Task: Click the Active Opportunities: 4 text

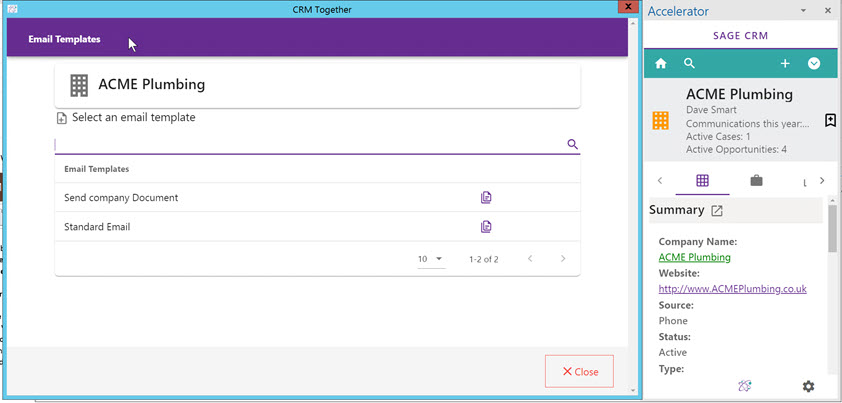Action: coord(736,149)
